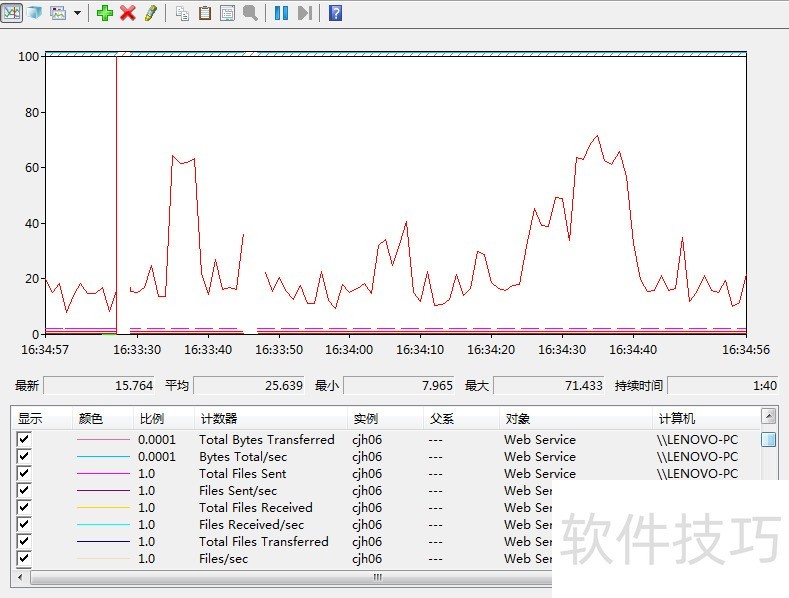Click the Total Files Received yellow line
789x598 pixels.
pos(103,507)
